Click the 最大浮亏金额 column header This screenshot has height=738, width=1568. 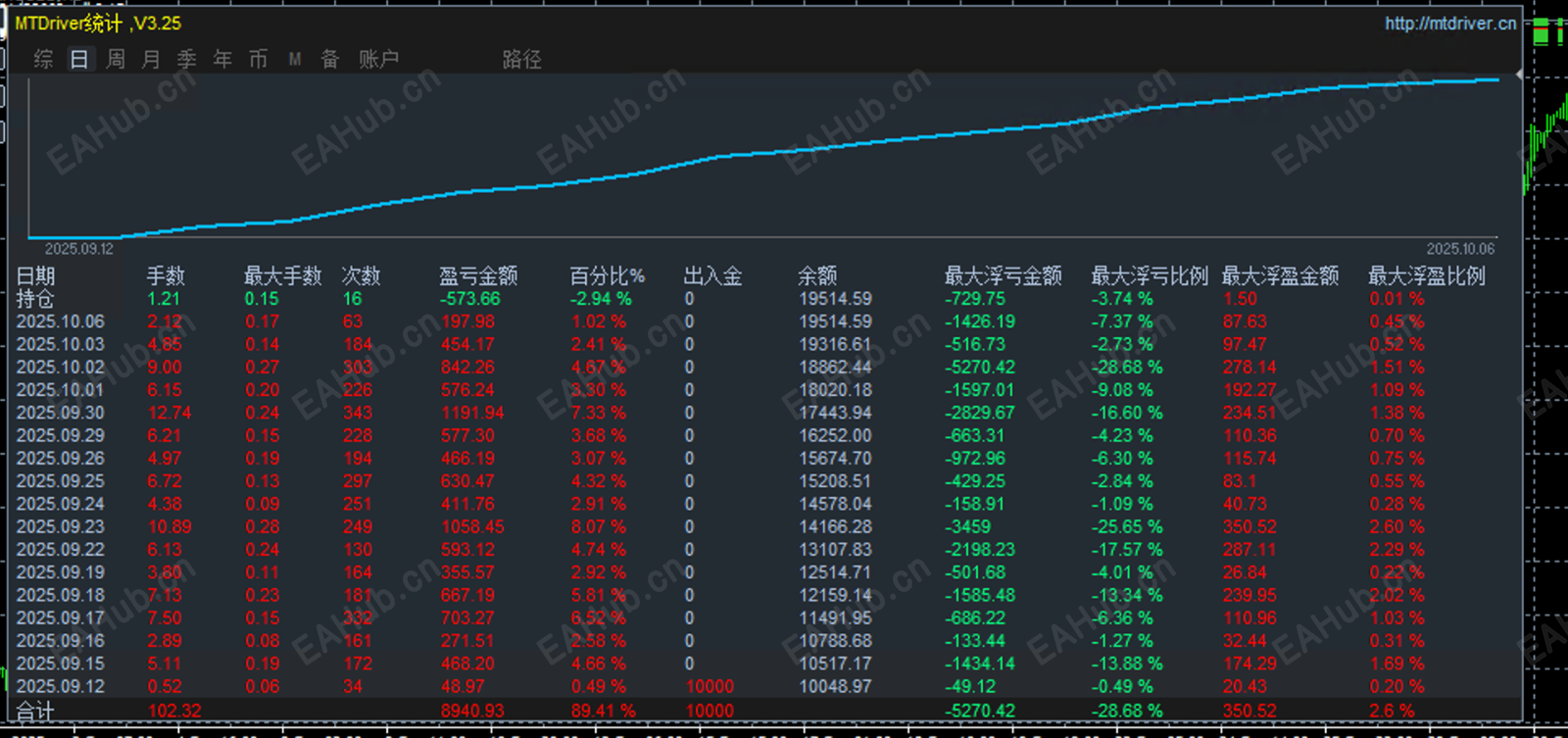[1003, 276]
